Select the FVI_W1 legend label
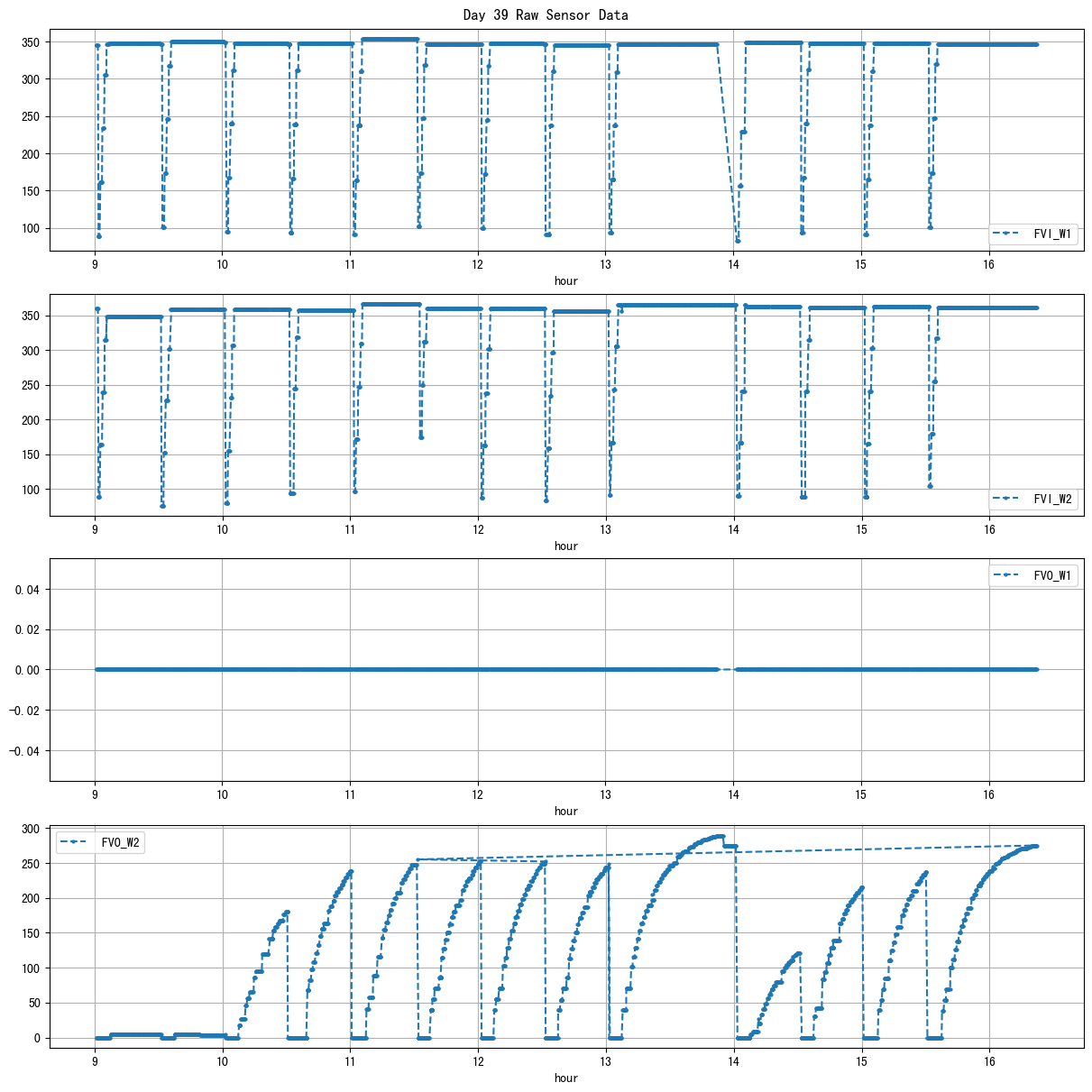1092x1092 pixels. [x=1052, y=234]
